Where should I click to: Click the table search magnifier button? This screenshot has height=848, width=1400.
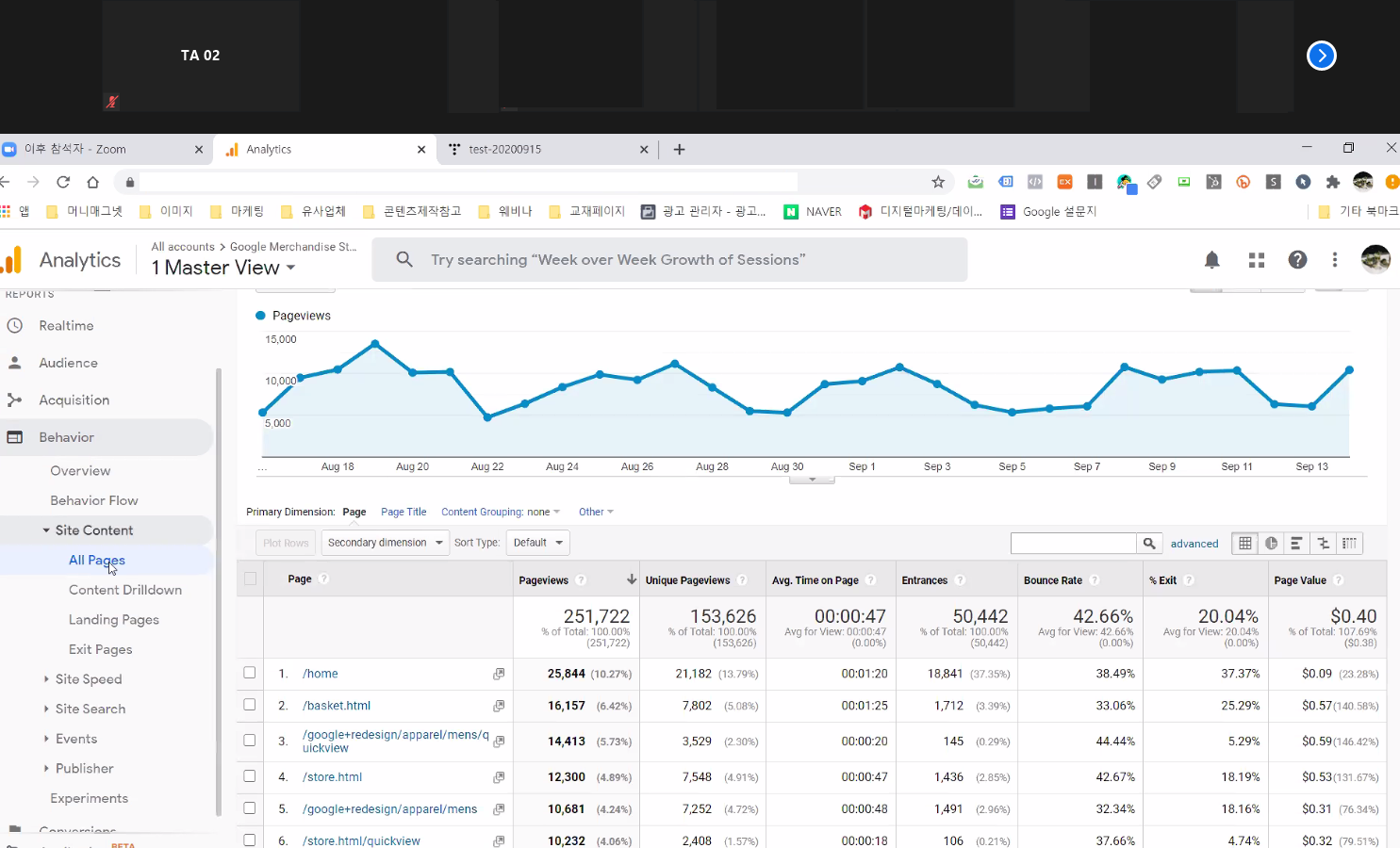1149,543
